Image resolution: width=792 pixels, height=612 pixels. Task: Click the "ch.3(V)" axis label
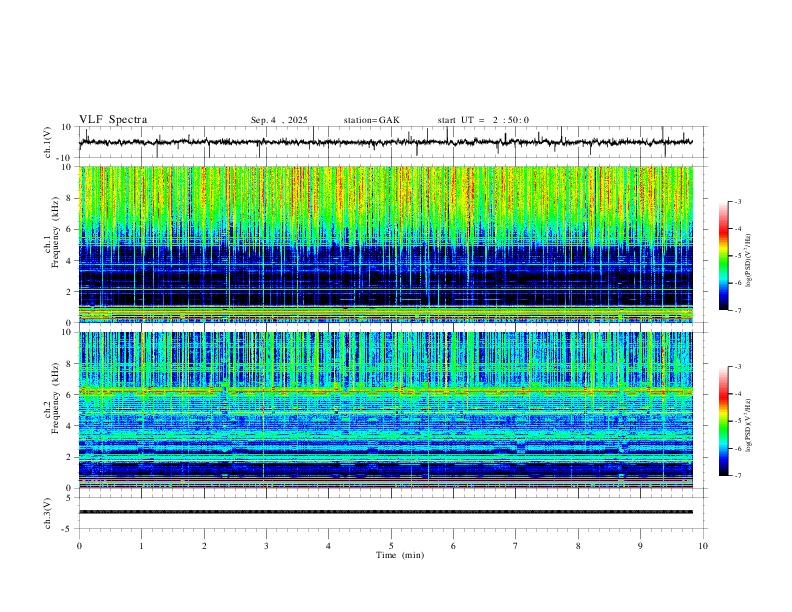pos(48,513)
